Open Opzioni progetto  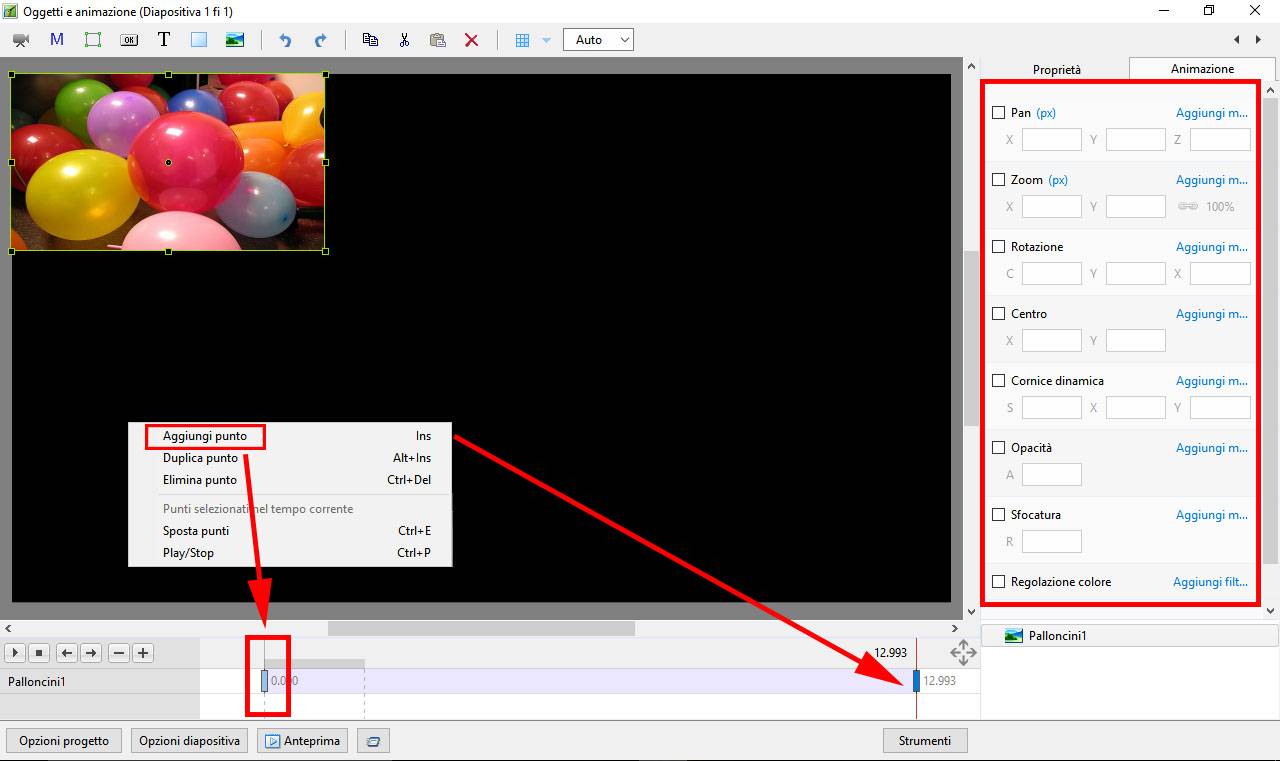click(64, 741)
